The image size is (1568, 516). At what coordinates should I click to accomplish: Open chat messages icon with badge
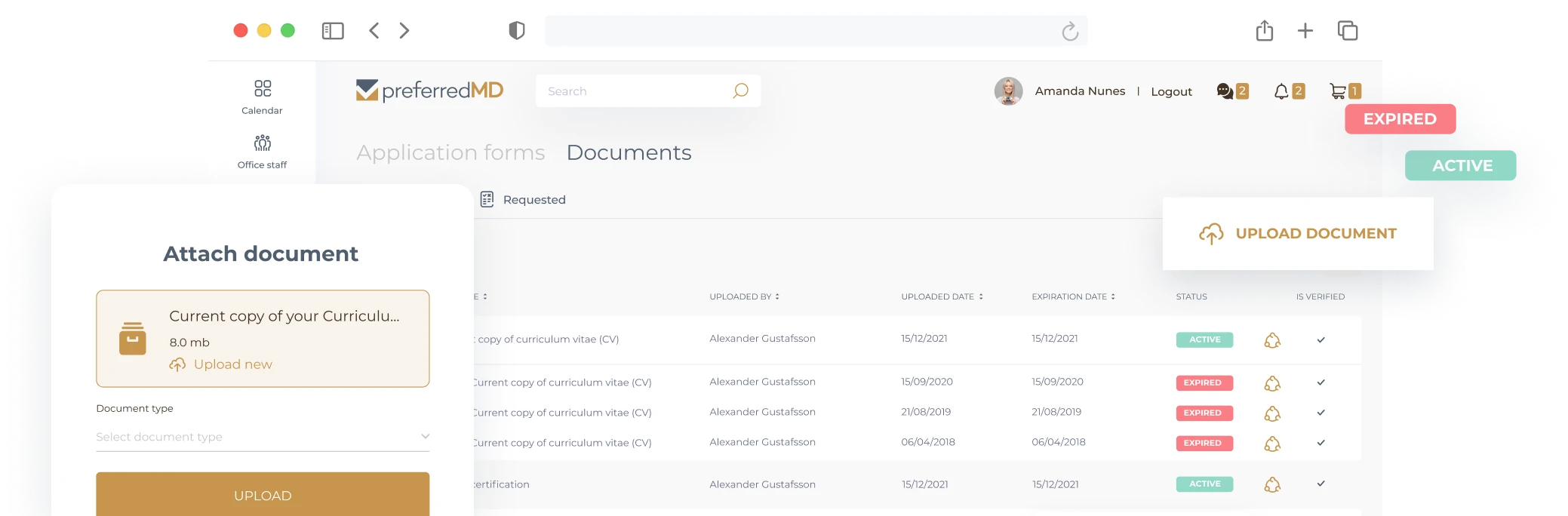tap(1225, 91)
